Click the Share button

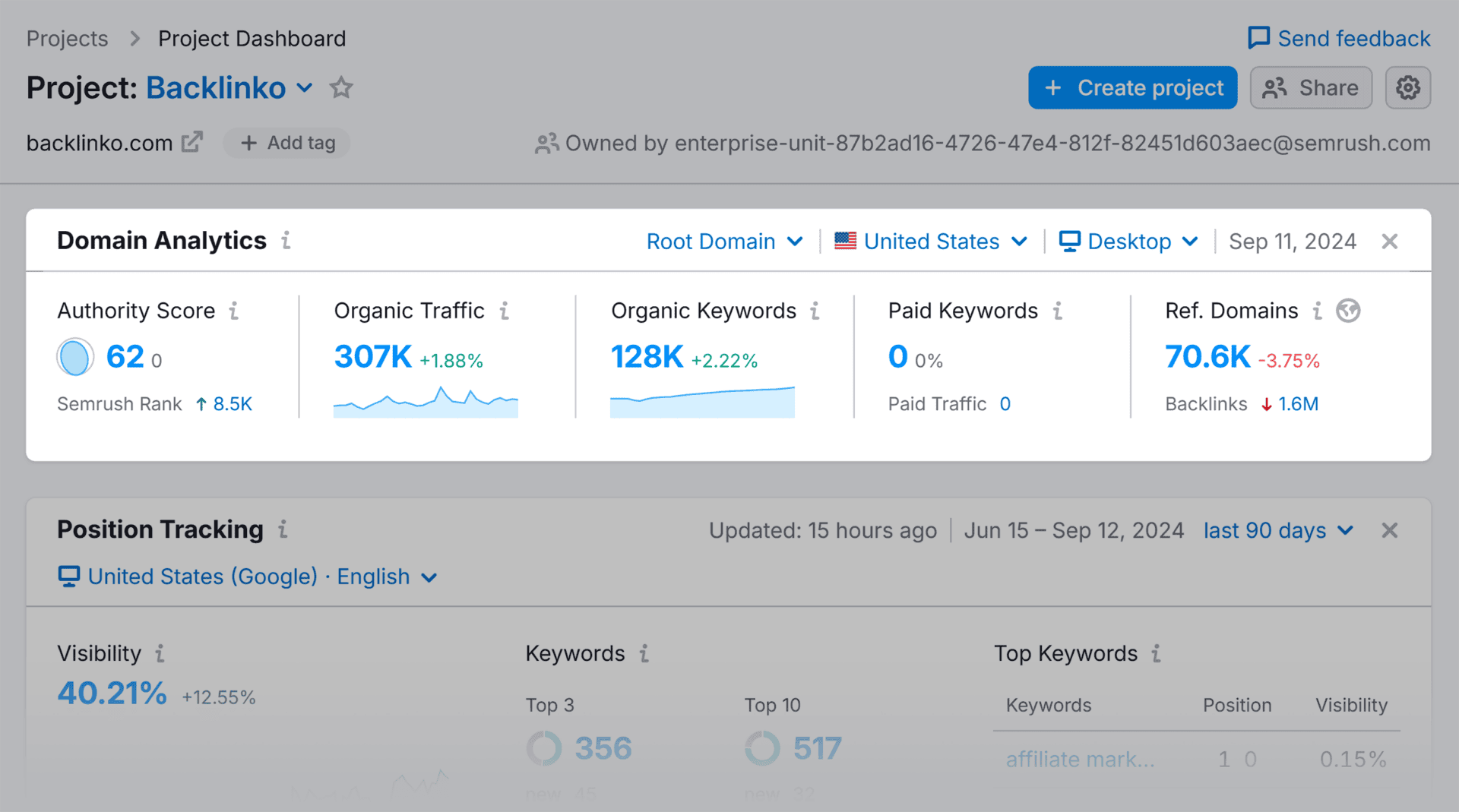[x=1310, y=87]
